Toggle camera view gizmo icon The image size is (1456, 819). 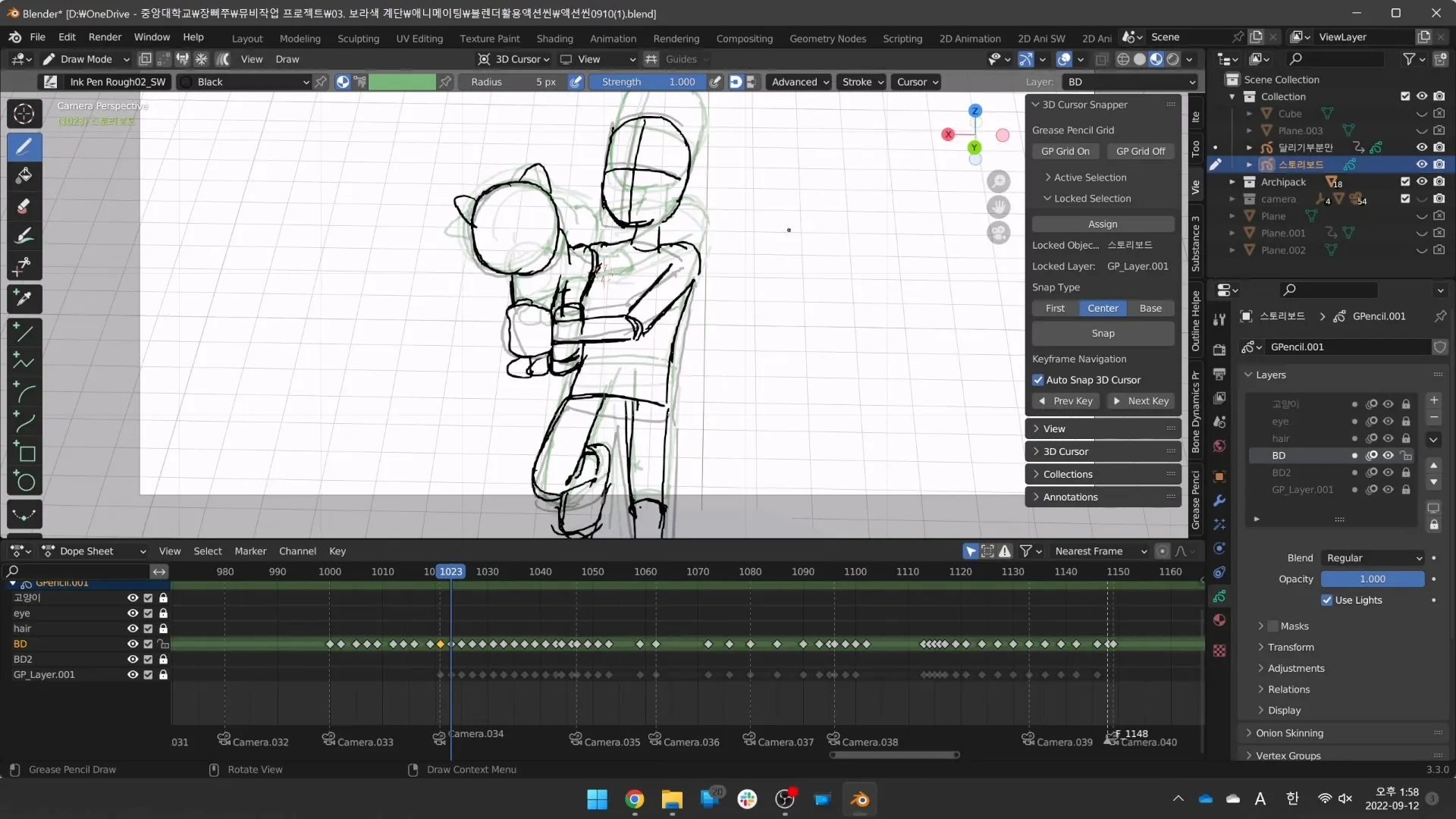pyautogui.click(x=999, y=233)
